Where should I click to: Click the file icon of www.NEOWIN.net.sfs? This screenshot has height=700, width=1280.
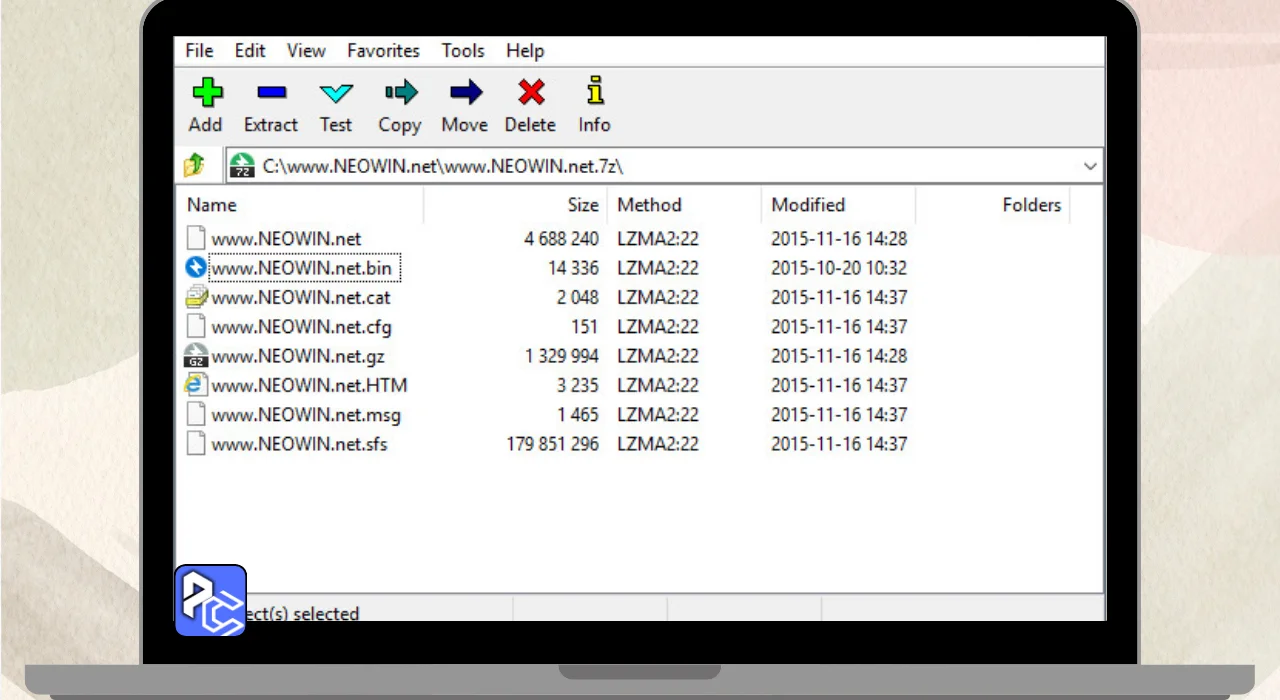196,443
